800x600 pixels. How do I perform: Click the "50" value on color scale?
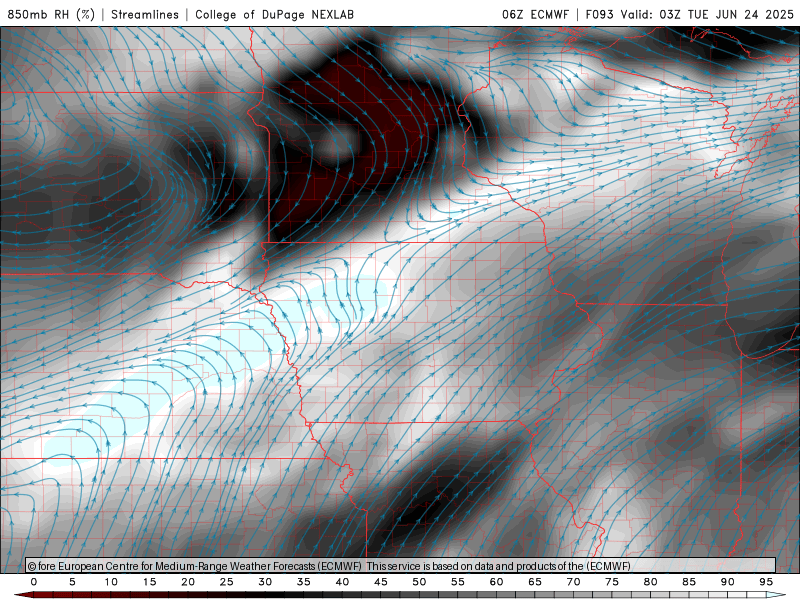click(x=419, y=582)
